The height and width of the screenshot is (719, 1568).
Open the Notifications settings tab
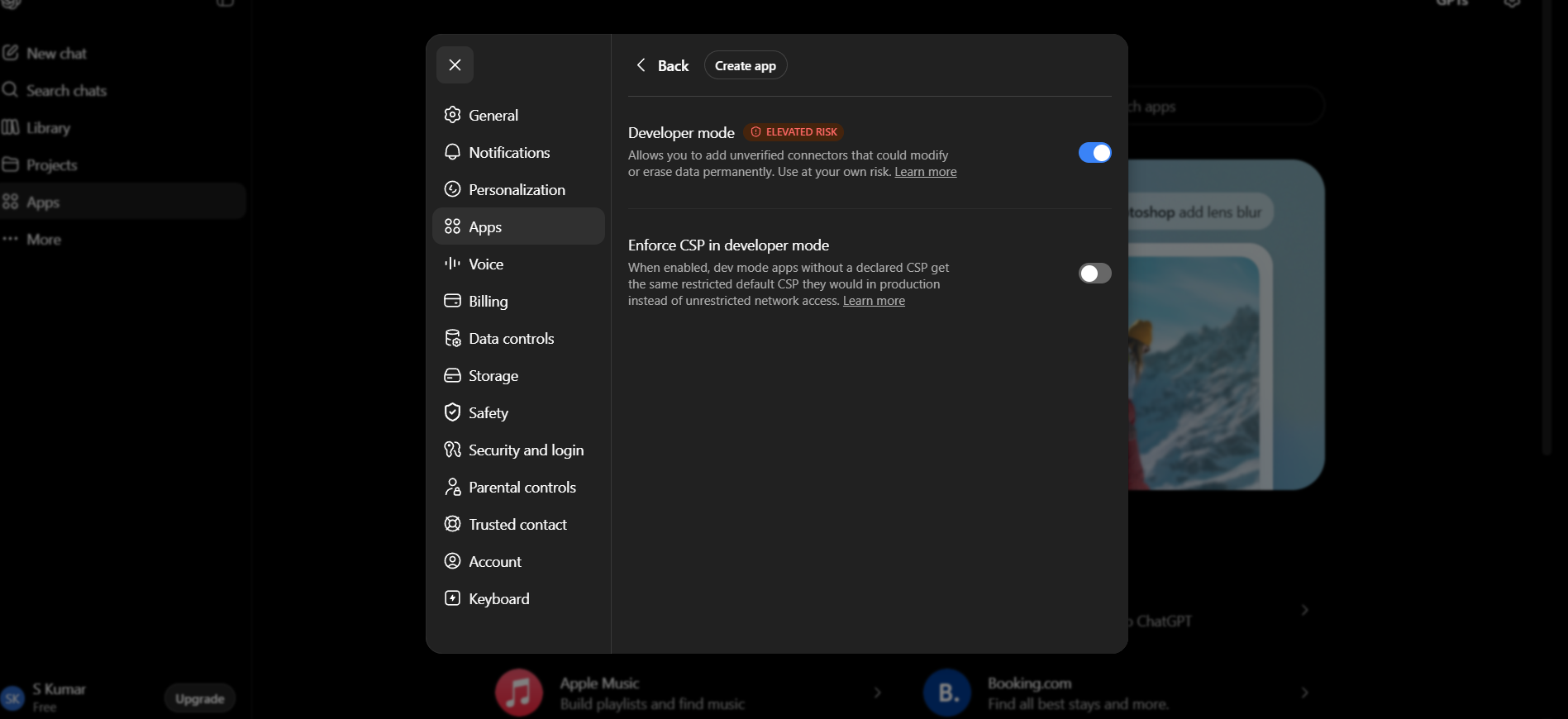coord(518,152)
